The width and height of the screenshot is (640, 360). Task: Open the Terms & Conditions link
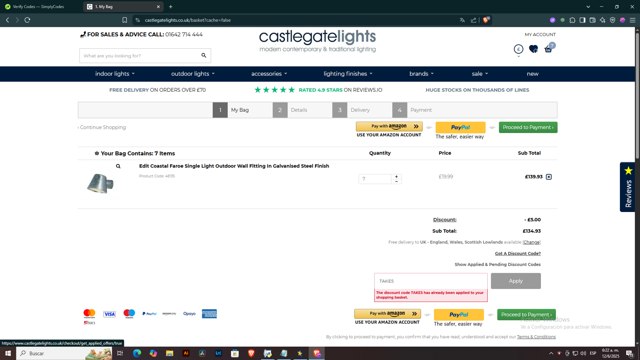pos(536,337)
